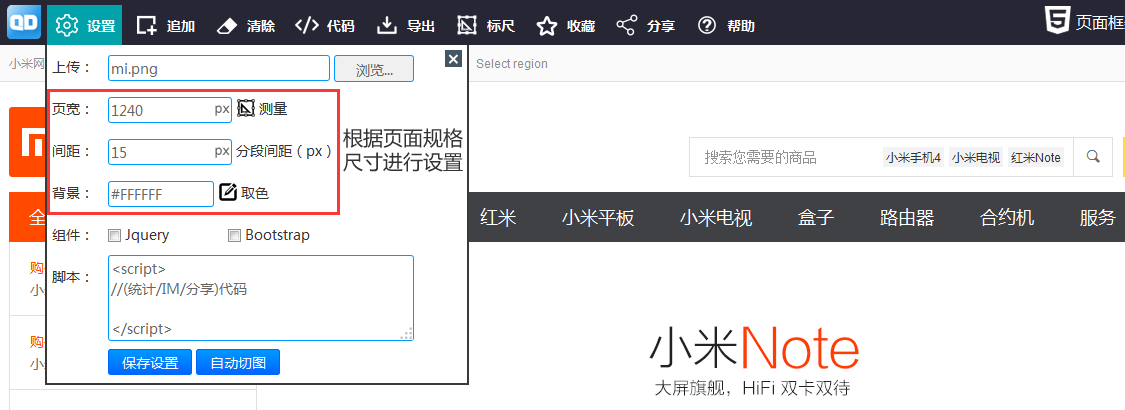The height and width of the screenshot is (410, 1125).
Task: Open the 小米电视 nav menu item
Action: (x=716, y=218)
